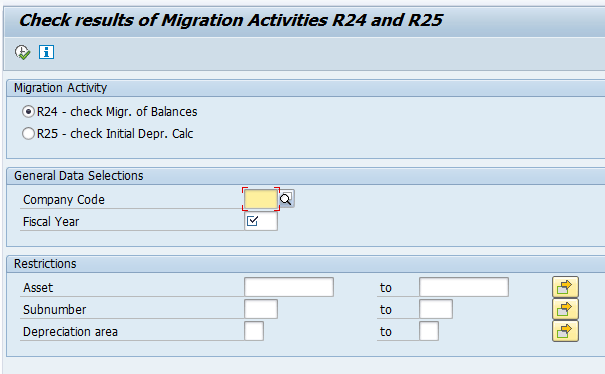Click the Depreciation area from field
The image size is (605, 374).
tap(254, 331)
